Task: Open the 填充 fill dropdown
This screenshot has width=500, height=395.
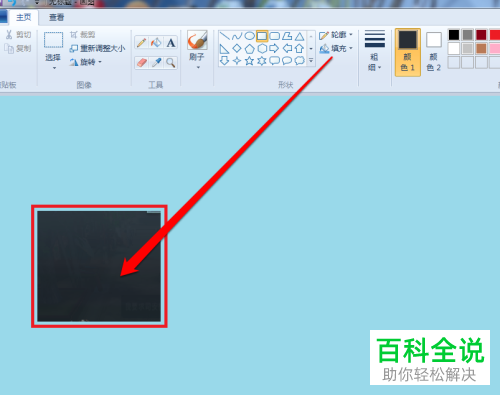Action: 336,49
